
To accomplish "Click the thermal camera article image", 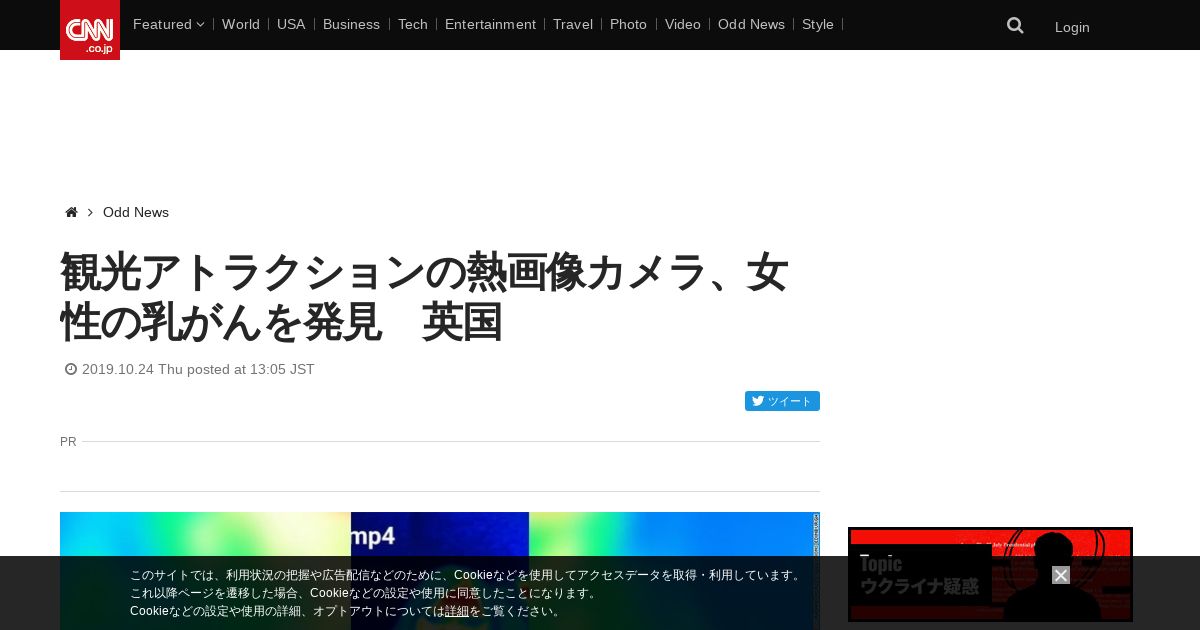I will (x=440, y=571).
